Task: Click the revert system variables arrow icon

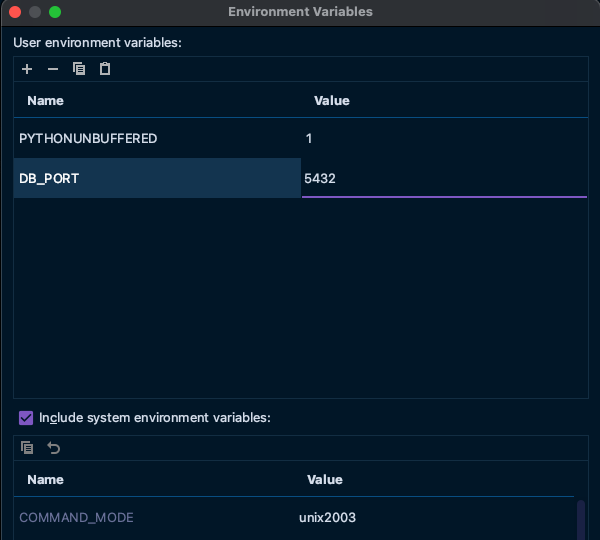Action: coord(54,448)
